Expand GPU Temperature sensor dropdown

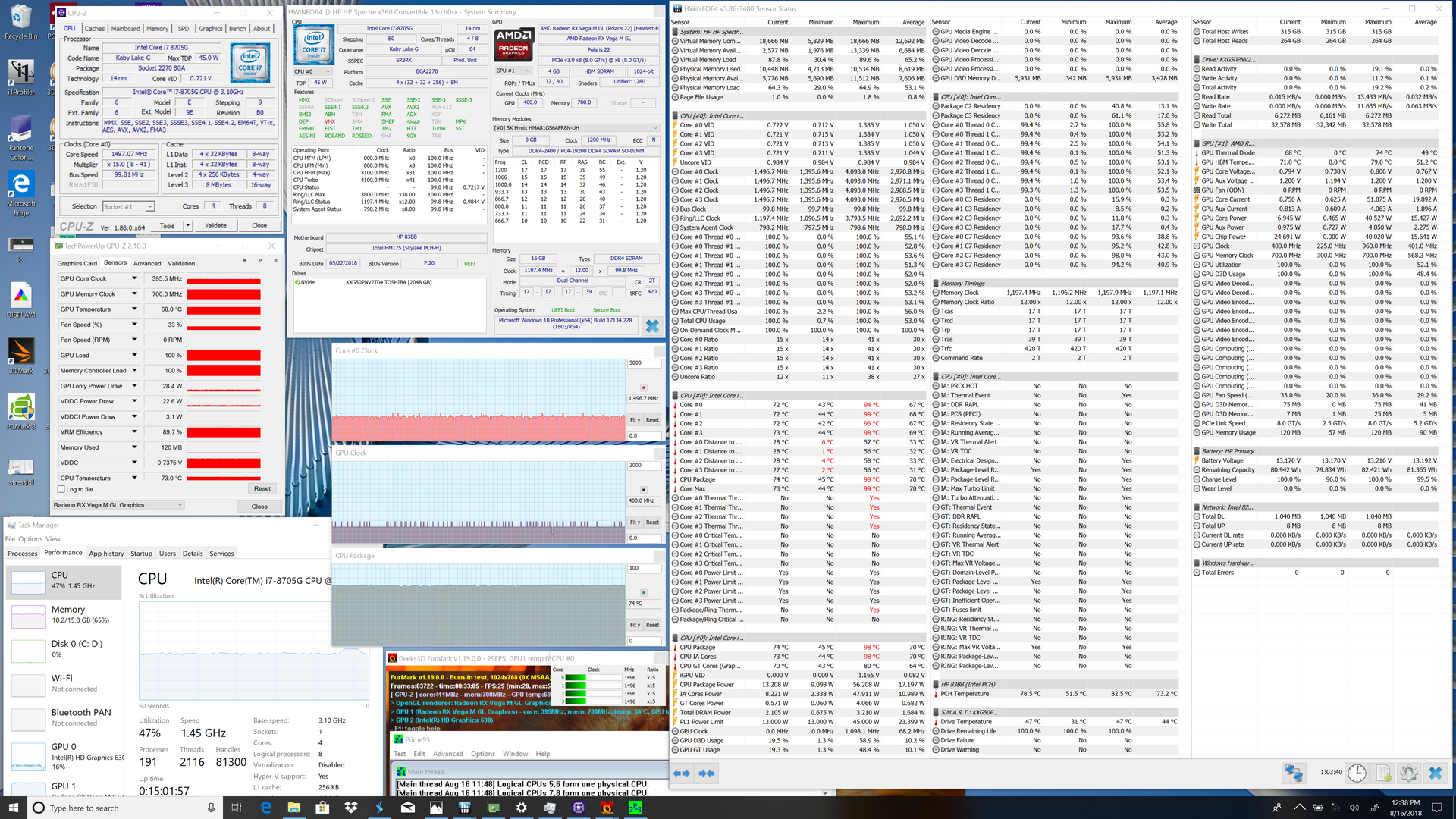[x=134, y=309]
